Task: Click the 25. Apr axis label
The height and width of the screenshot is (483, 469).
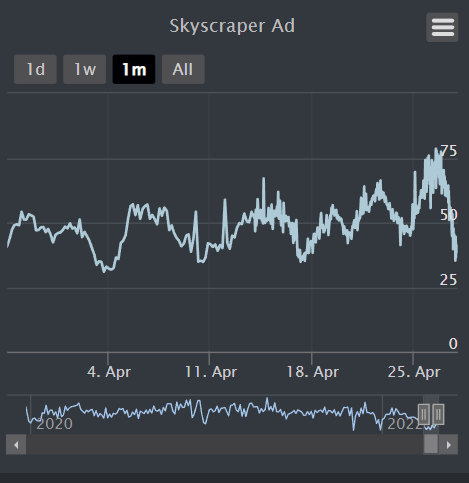Action: click(414, 372)
